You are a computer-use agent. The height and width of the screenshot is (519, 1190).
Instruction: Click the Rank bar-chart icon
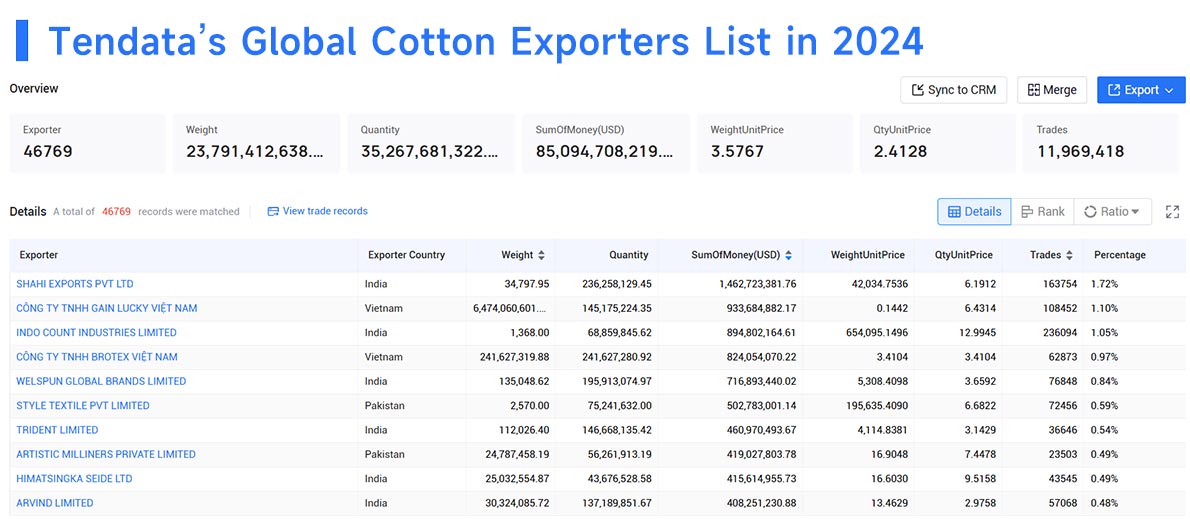coord(1027,212)
